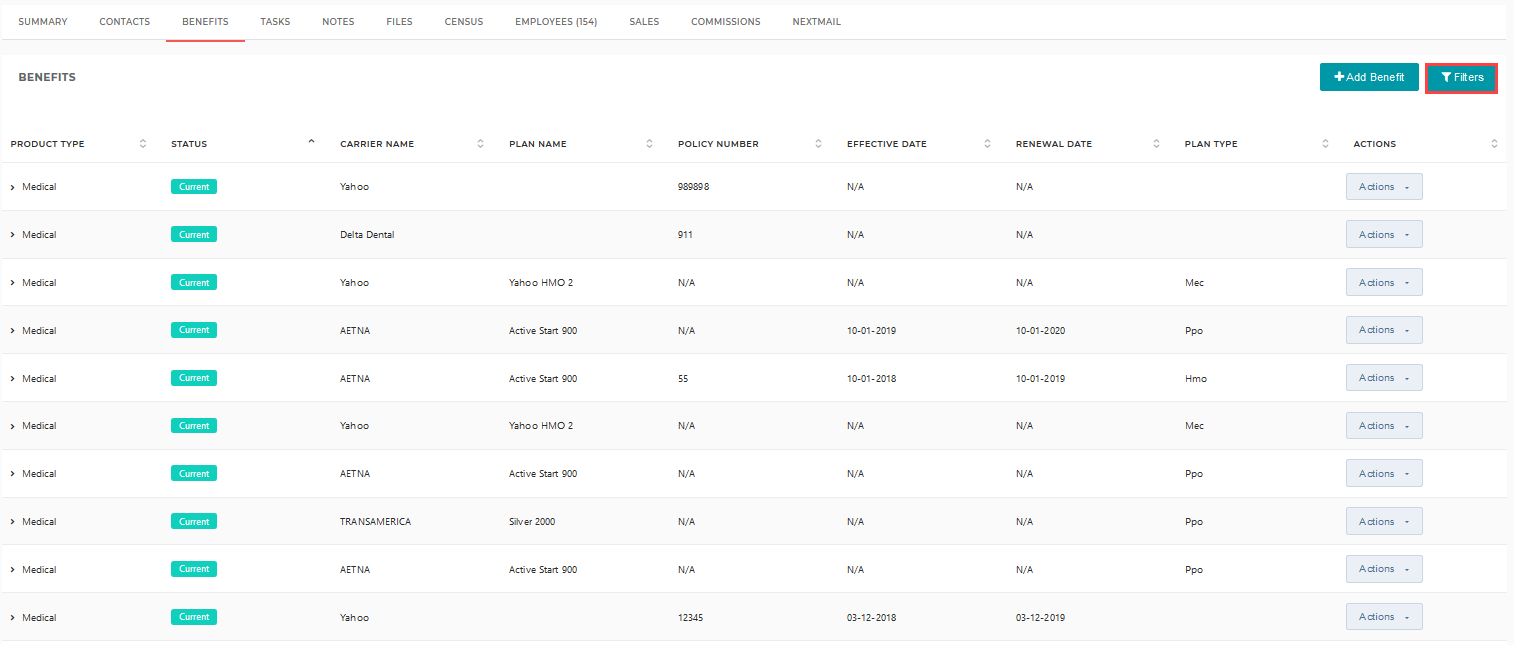Viewport: 1514px width, 645px height.
Task: Select the Benefits tab
Action: [205, 22]
